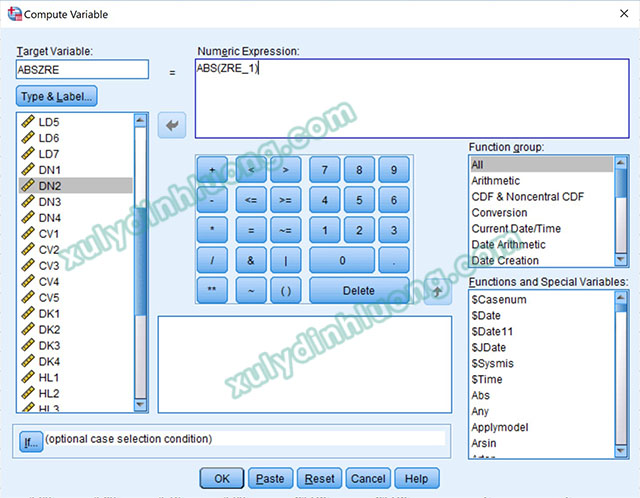Click the greater-than operator key

tap(286, 169)
